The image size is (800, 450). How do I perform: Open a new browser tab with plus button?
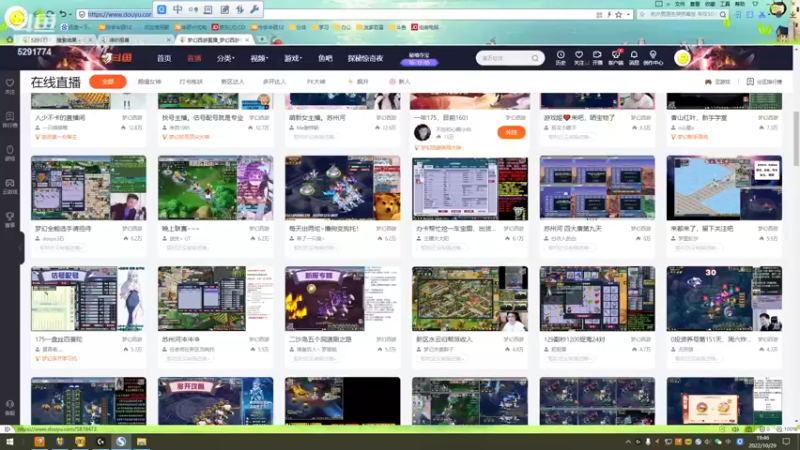262,39
